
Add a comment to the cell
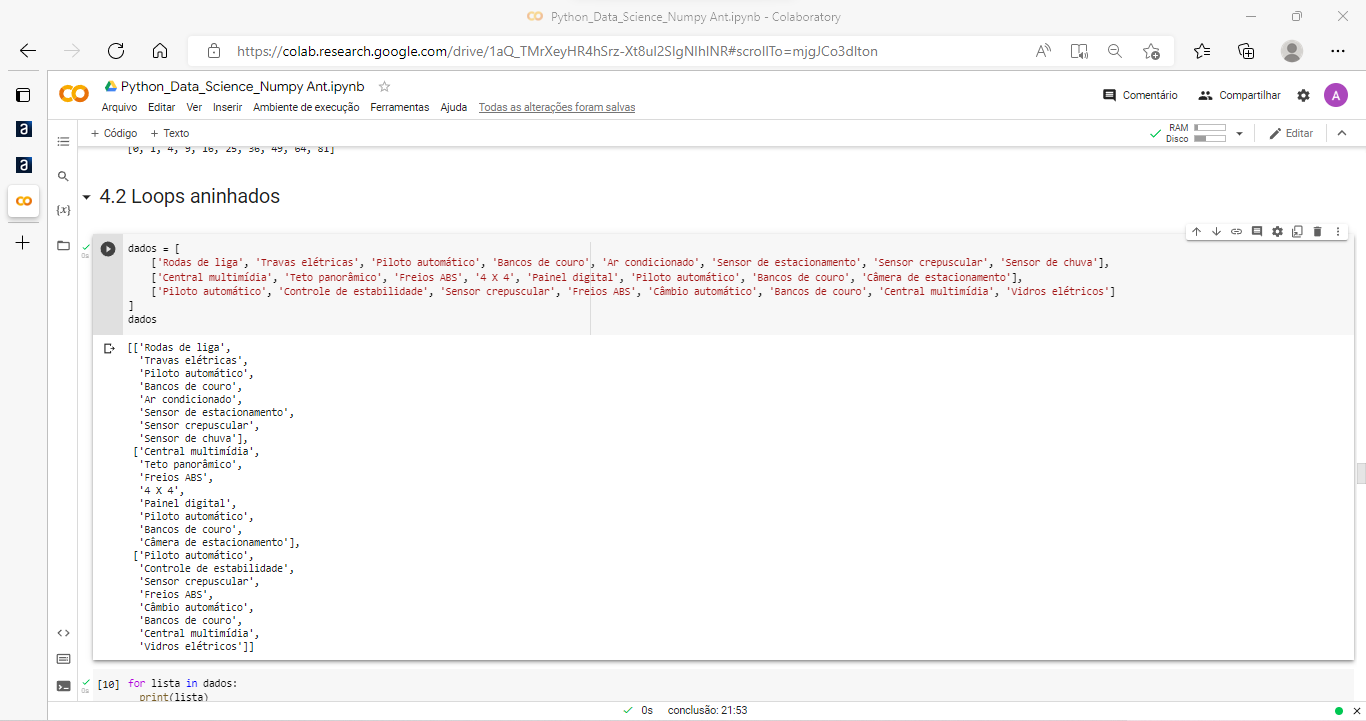click(1257, 232)
